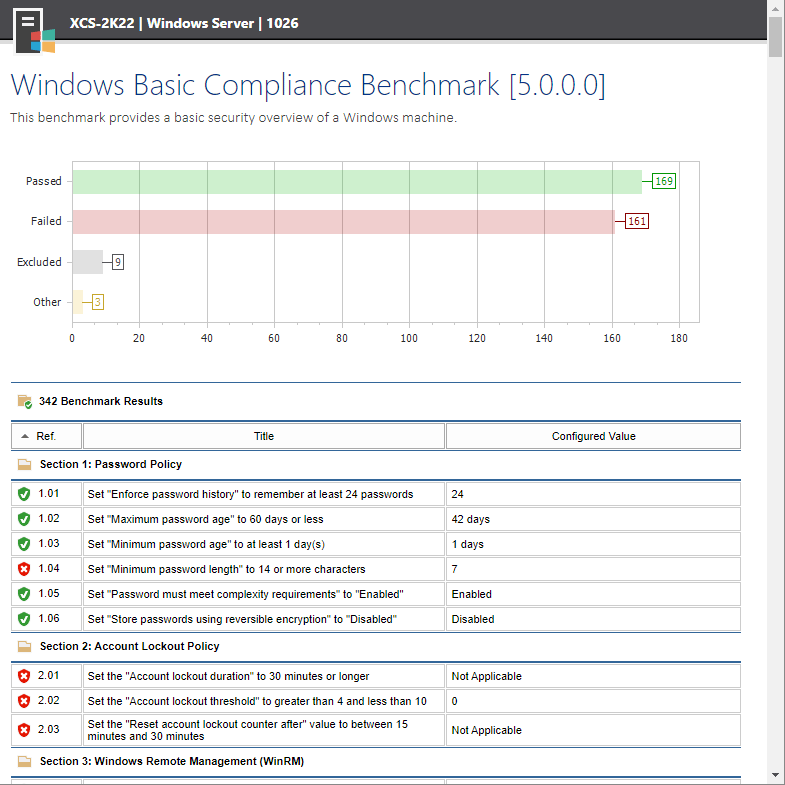Image resolution: width=785 pixels, height=785 pixels.
Task: Click the scroll down arrow of scrollbar
Action: [775, 776]
